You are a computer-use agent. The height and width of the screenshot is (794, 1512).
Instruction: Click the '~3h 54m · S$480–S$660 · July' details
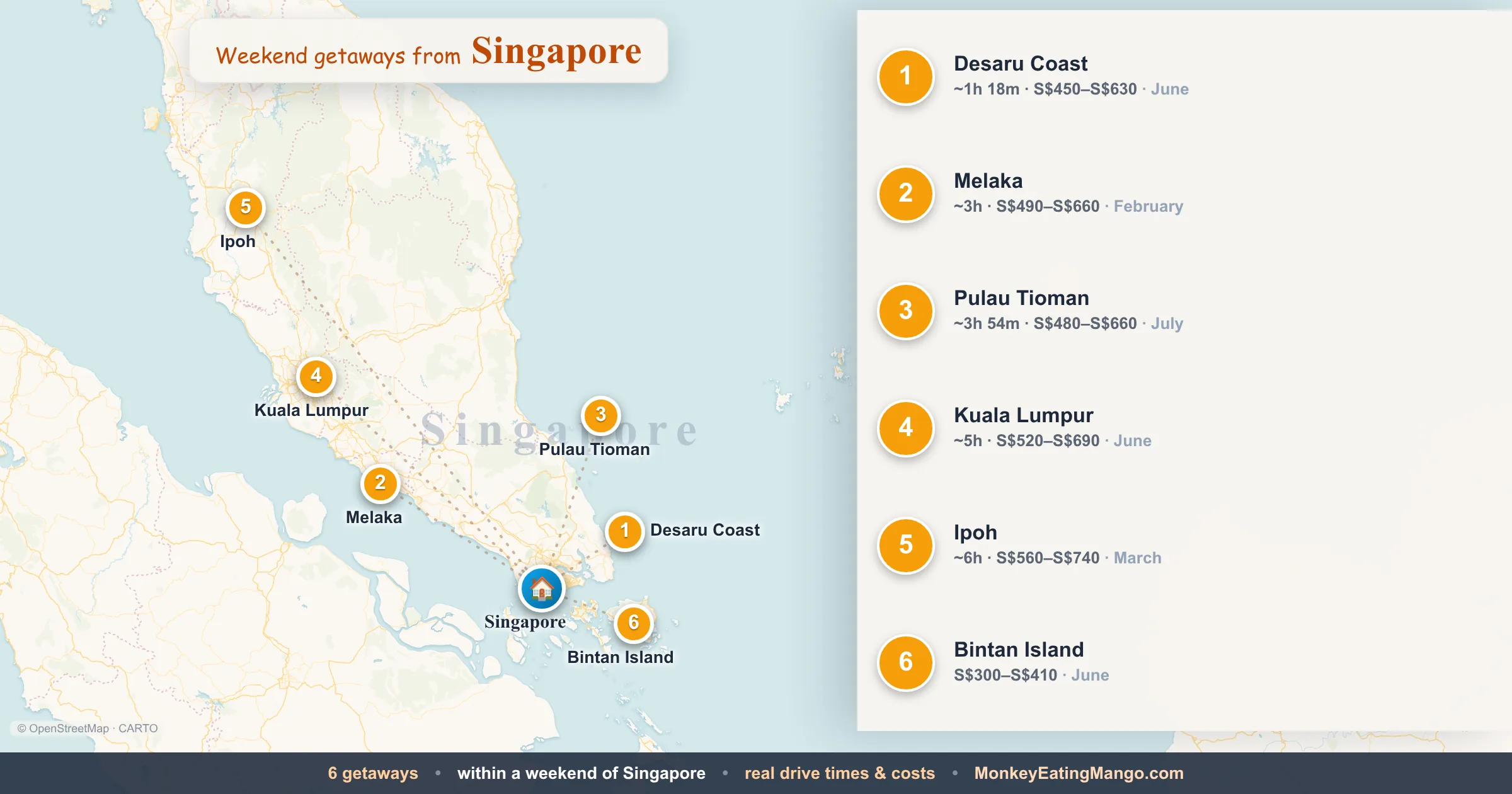1068,324
